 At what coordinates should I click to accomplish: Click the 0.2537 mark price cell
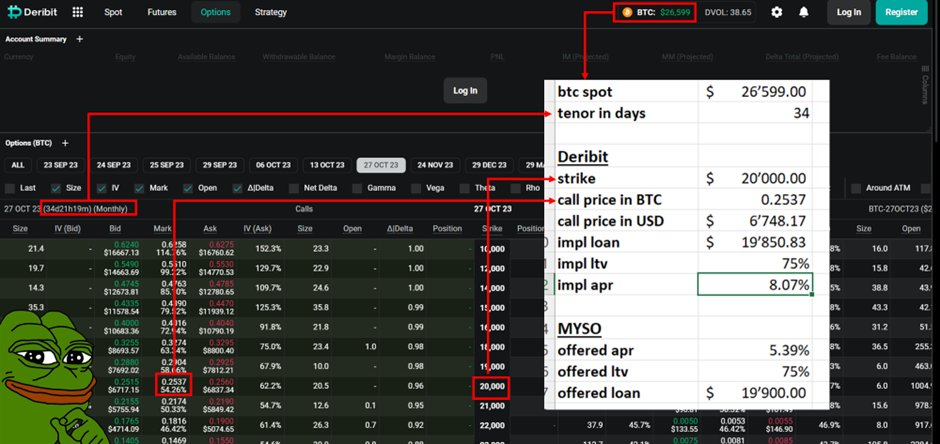173,382
